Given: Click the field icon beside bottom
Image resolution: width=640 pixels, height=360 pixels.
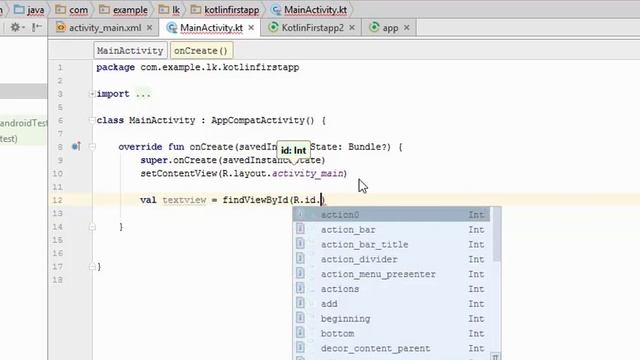Looking at the screenshot, I should (x=300, y=333).
